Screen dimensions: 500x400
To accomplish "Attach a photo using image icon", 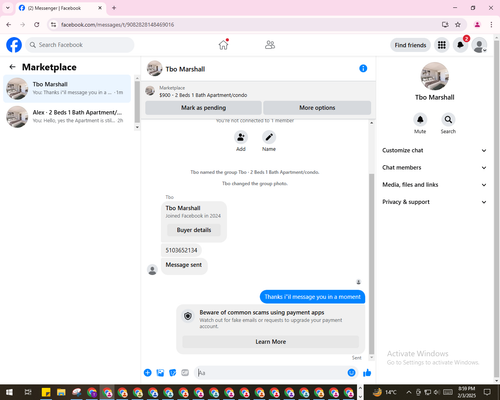I will click(160, 373).
